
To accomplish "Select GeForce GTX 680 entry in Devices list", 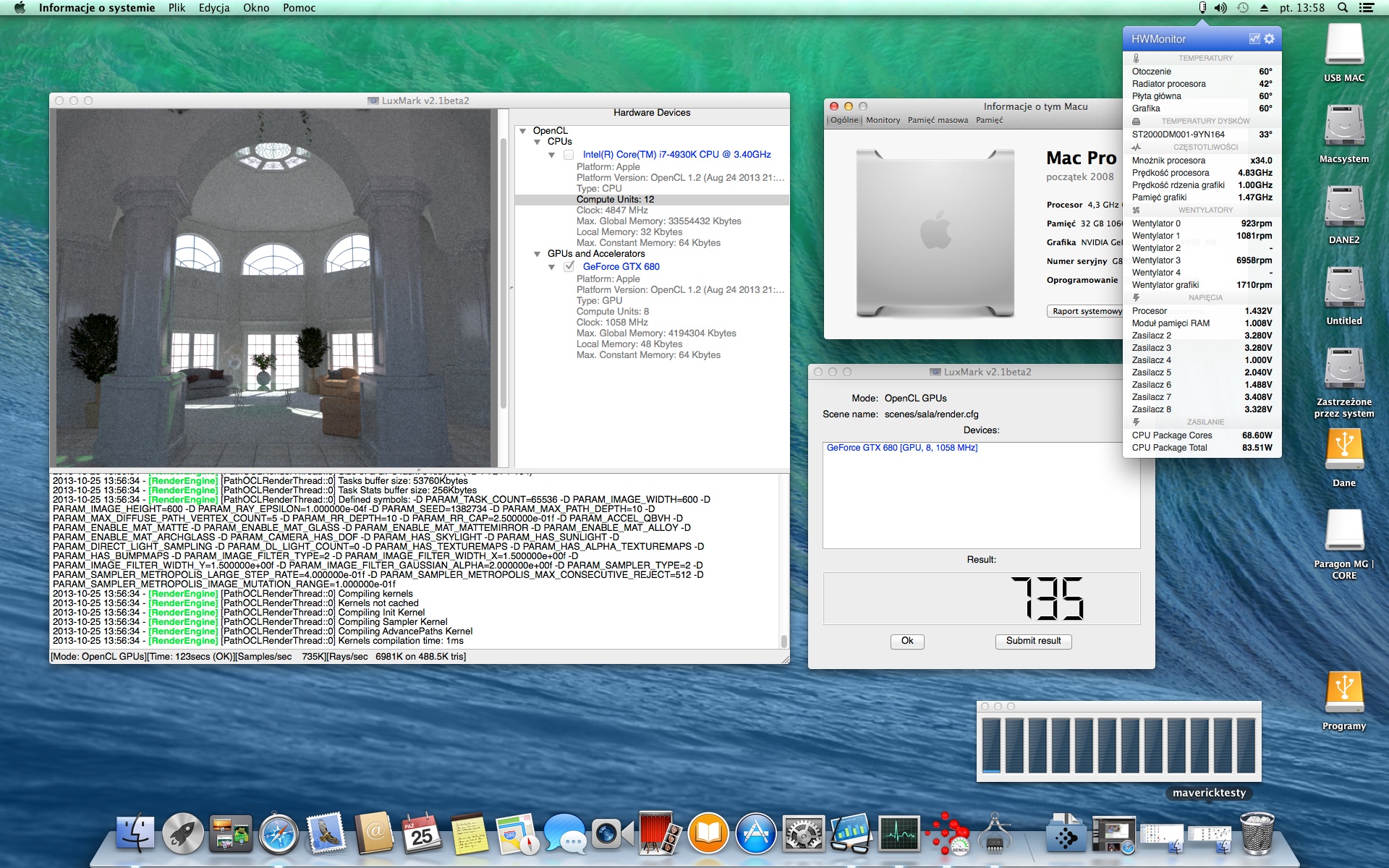I will click(x=901, y=448).
